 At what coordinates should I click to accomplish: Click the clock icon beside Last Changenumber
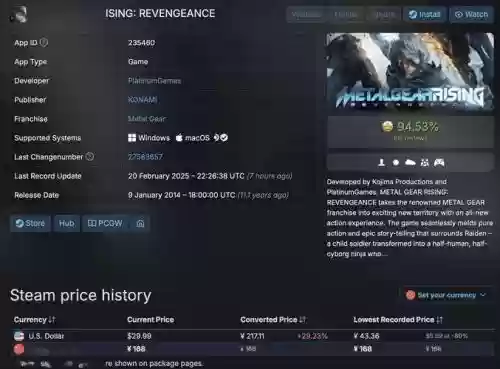90,156
